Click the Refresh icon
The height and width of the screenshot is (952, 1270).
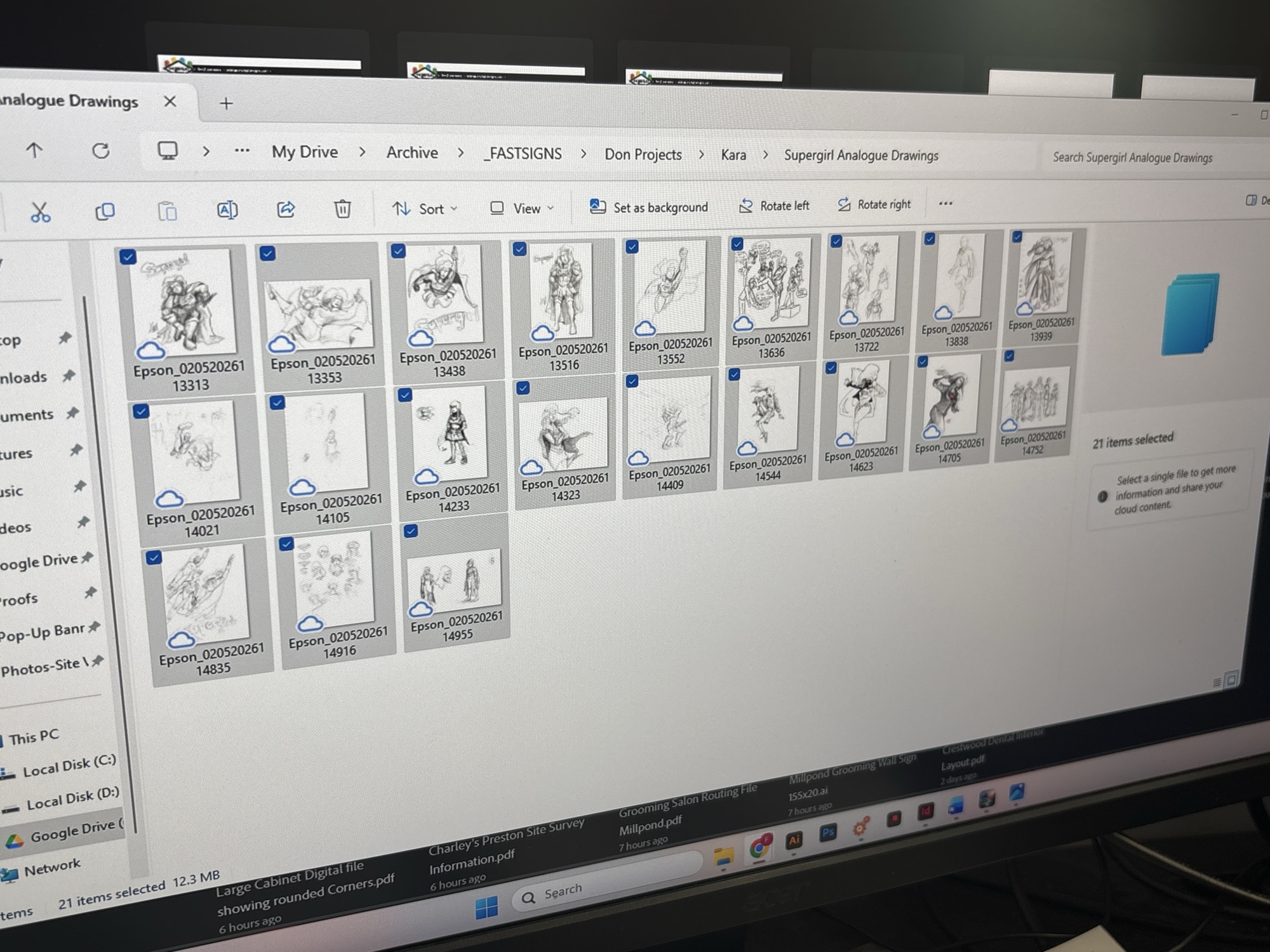(100, 150)
